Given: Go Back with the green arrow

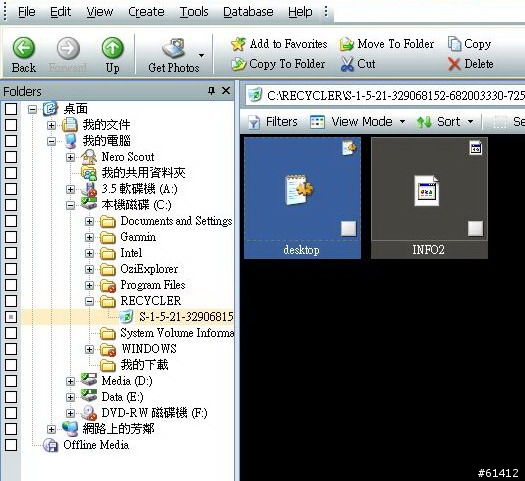Looking at the screenshot, I should click(x=23, y=55).
